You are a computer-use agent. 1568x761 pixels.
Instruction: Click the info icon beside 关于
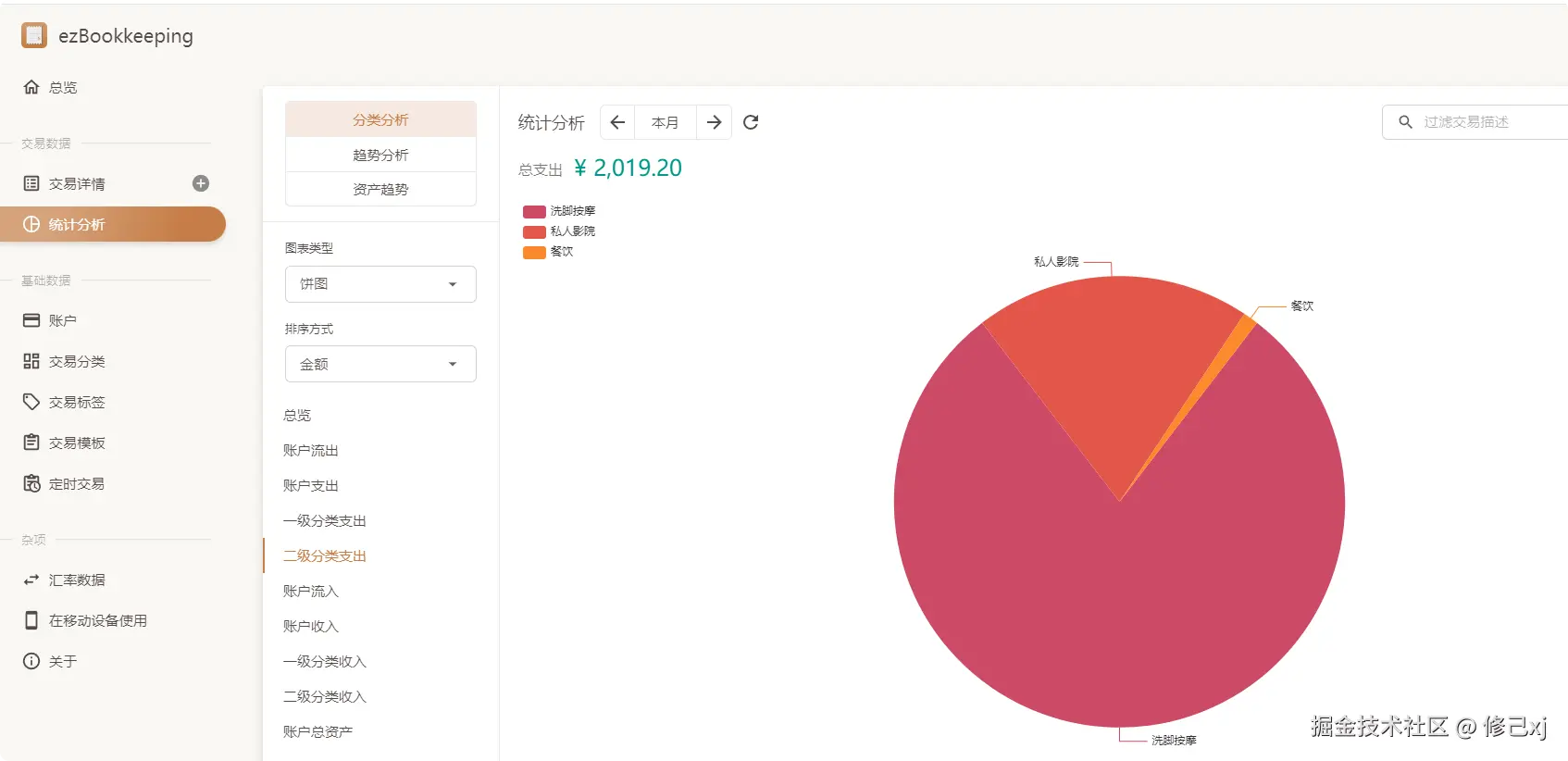(31, 661)
